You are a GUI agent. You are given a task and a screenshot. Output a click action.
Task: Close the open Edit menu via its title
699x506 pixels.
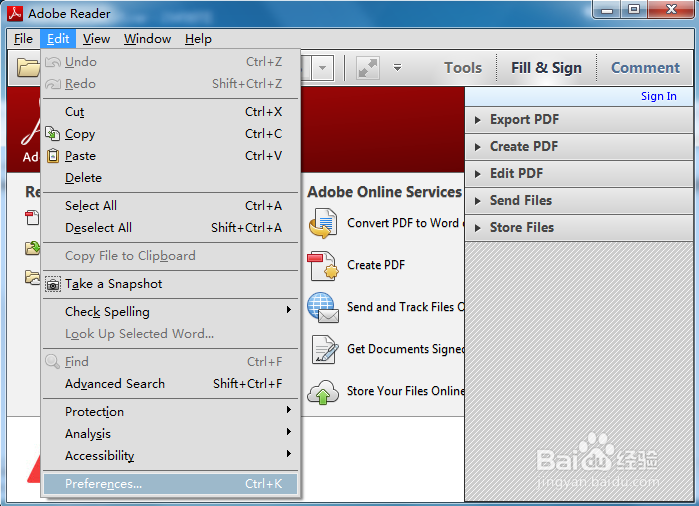coord(58,39)
